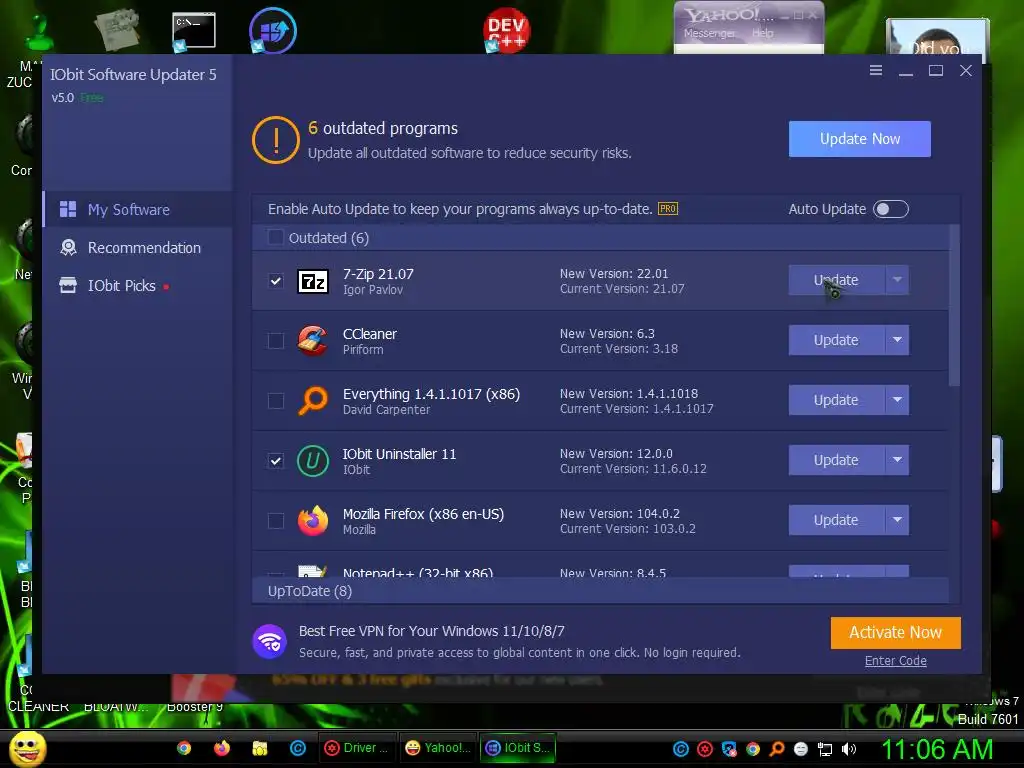Select the My Software tab
Viewport: 1024px width, 768px height.
click(x=138, y=210)
